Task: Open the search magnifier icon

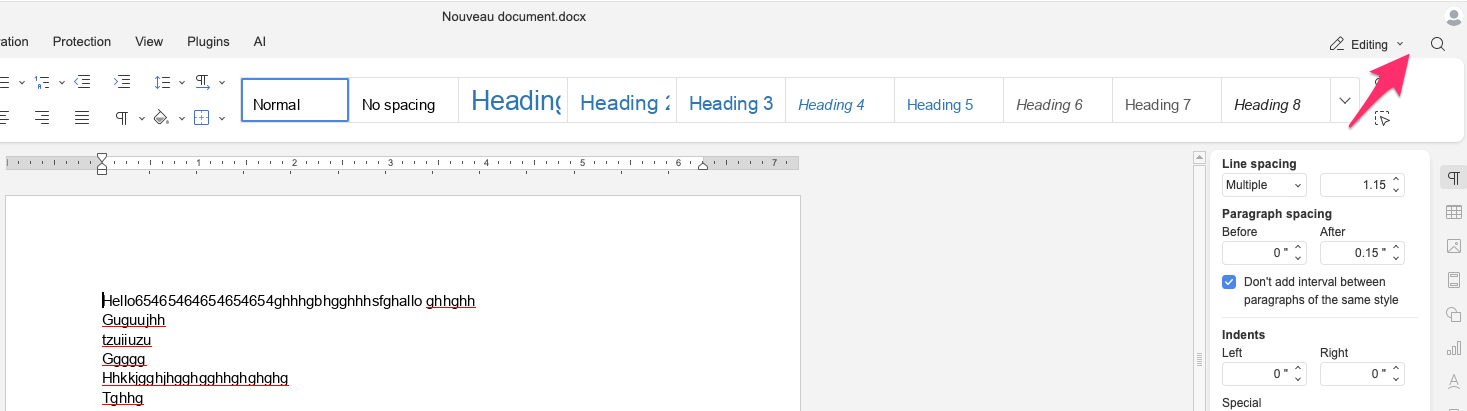Action: point(1438,44)
